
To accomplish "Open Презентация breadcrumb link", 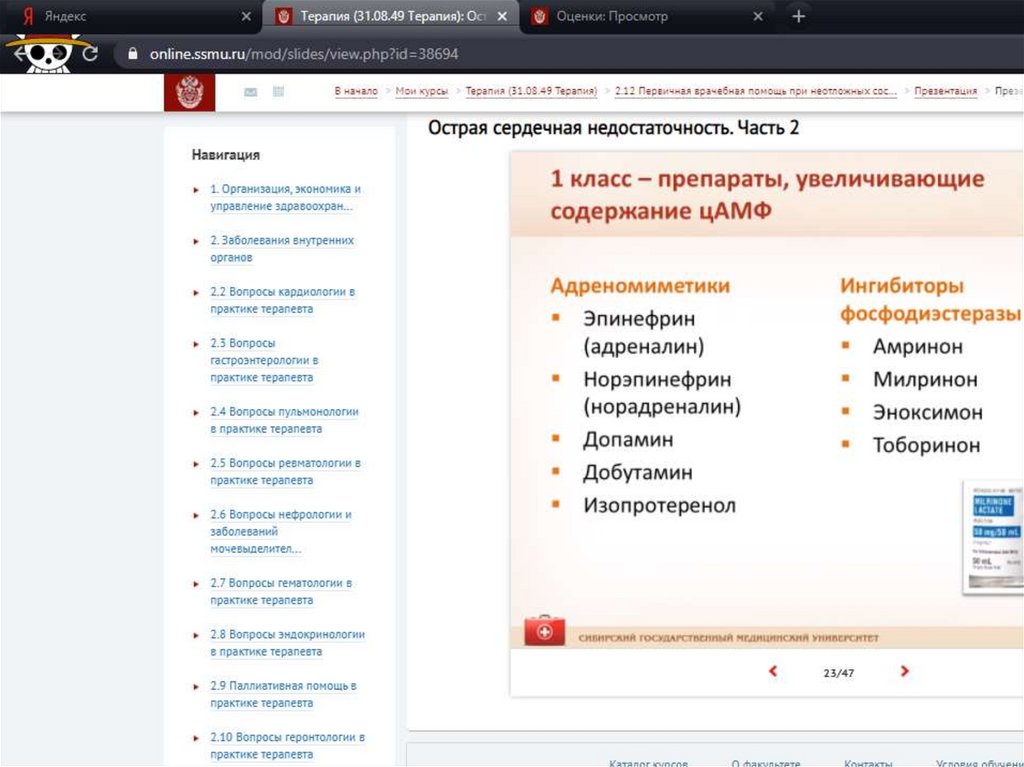I will pos(946,91).
